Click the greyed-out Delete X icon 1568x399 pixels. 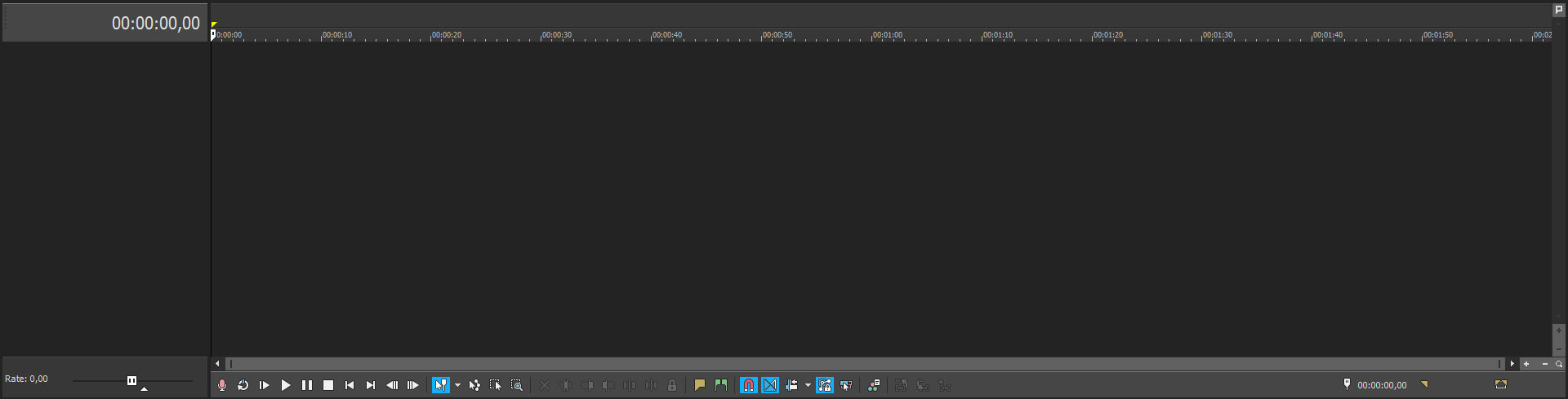click(545, 385)
